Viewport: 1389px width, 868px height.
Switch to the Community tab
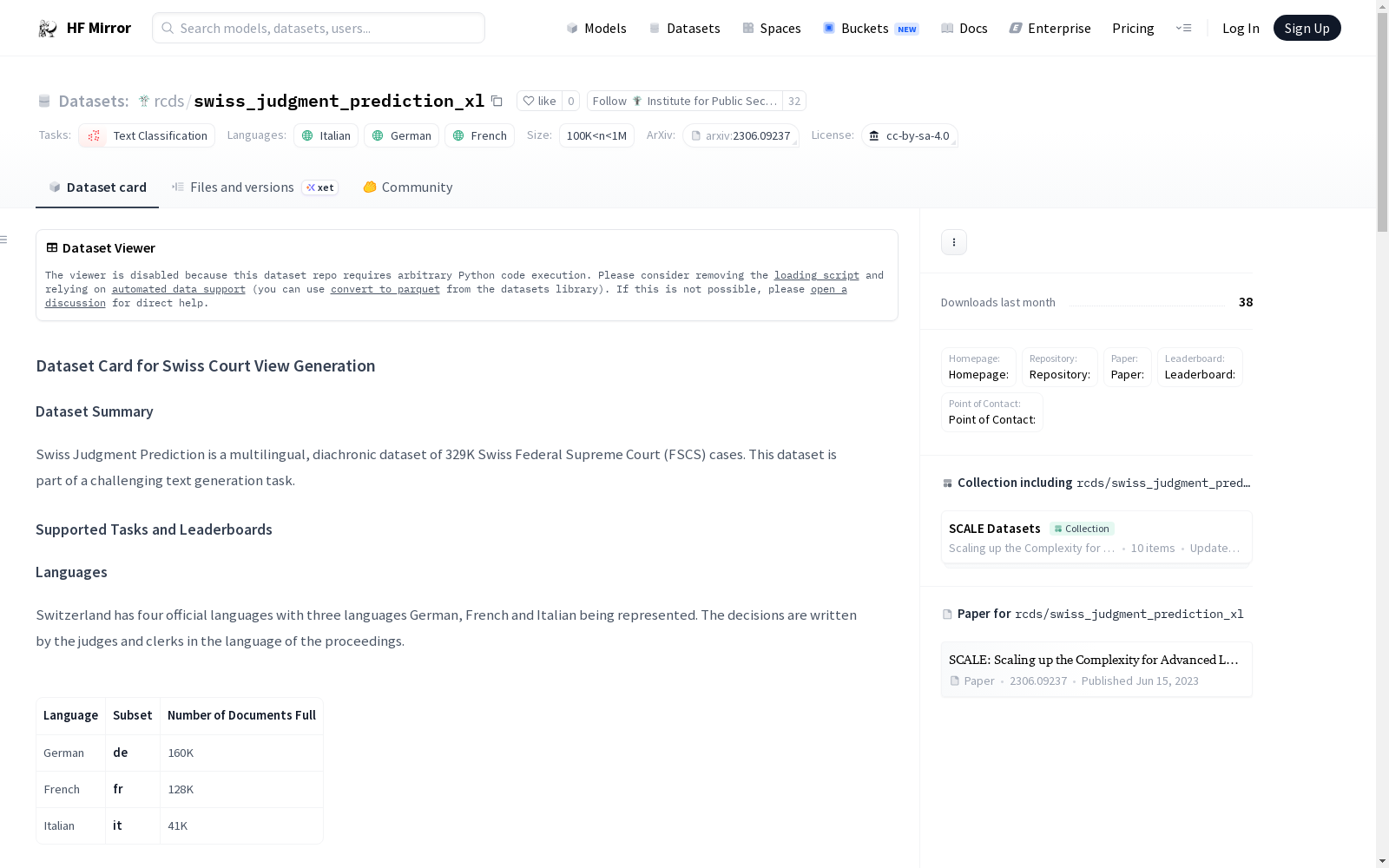click(x=407, y=187)
